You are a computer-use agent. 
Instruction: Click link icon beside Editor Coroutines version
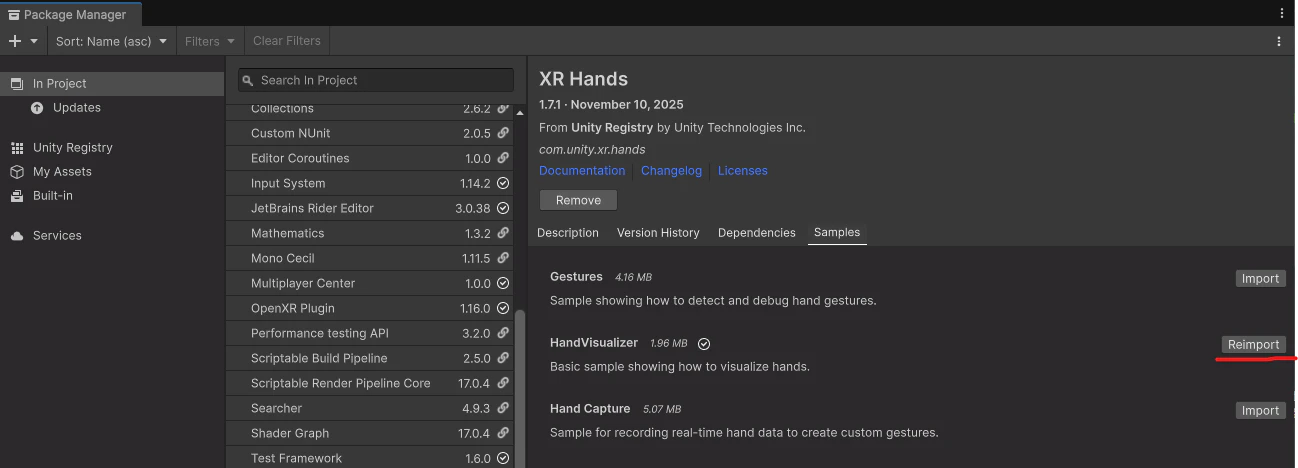point(503,158)
